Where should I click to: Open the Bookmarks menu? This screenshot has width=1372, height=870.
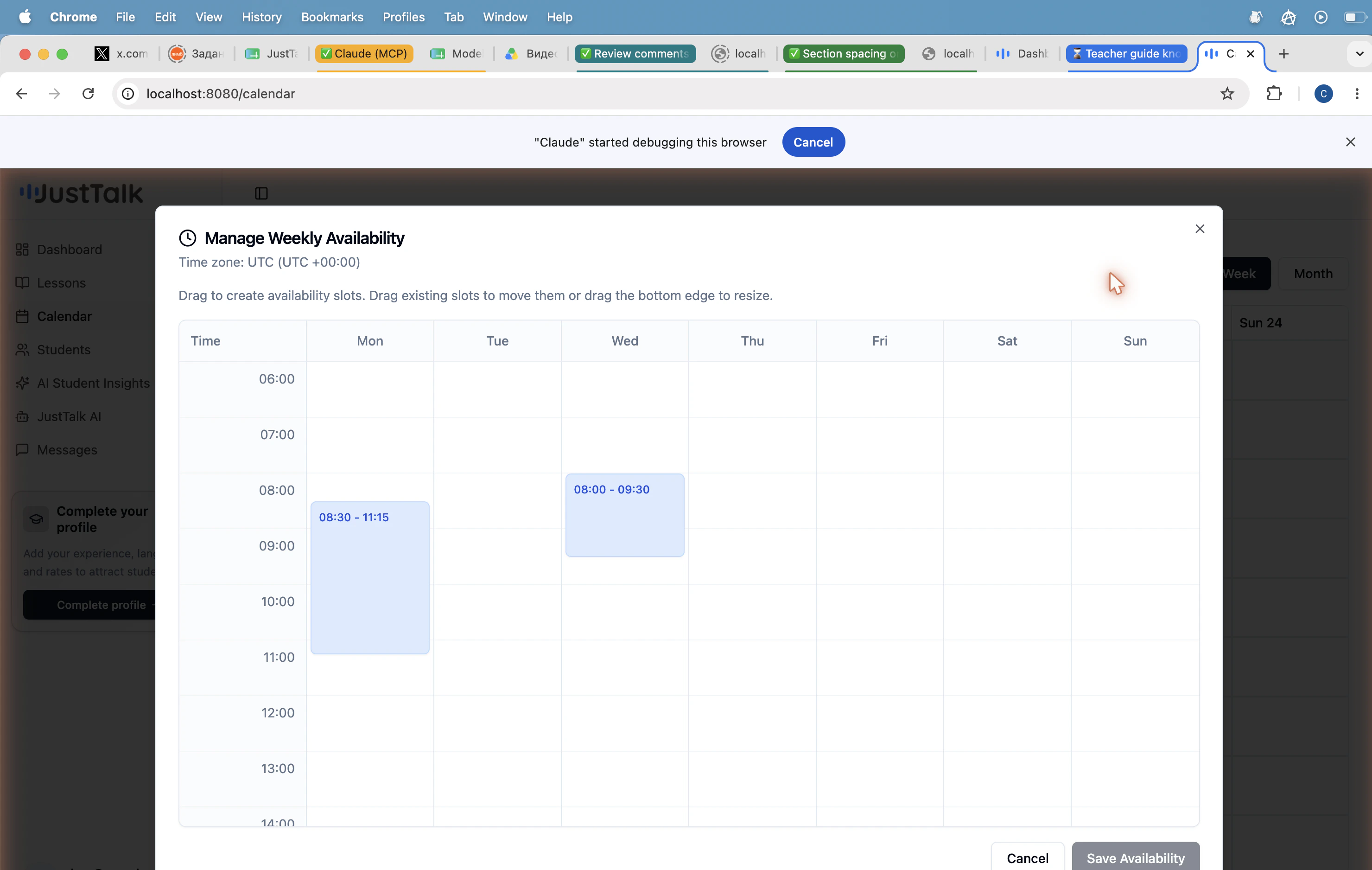click(x=332, y=17)
